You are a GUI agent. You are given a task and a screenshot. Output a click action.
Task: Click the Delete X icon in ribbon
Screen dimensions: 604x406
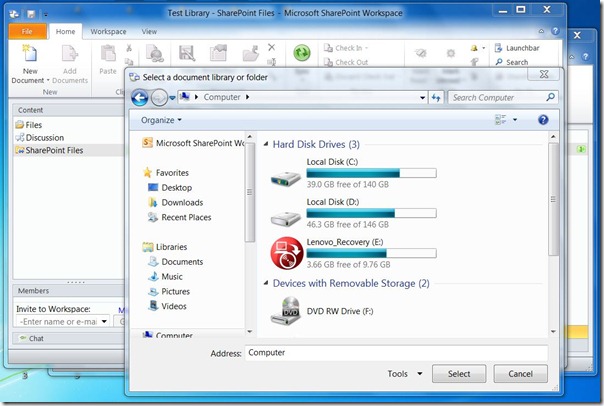tap(272, 47)
